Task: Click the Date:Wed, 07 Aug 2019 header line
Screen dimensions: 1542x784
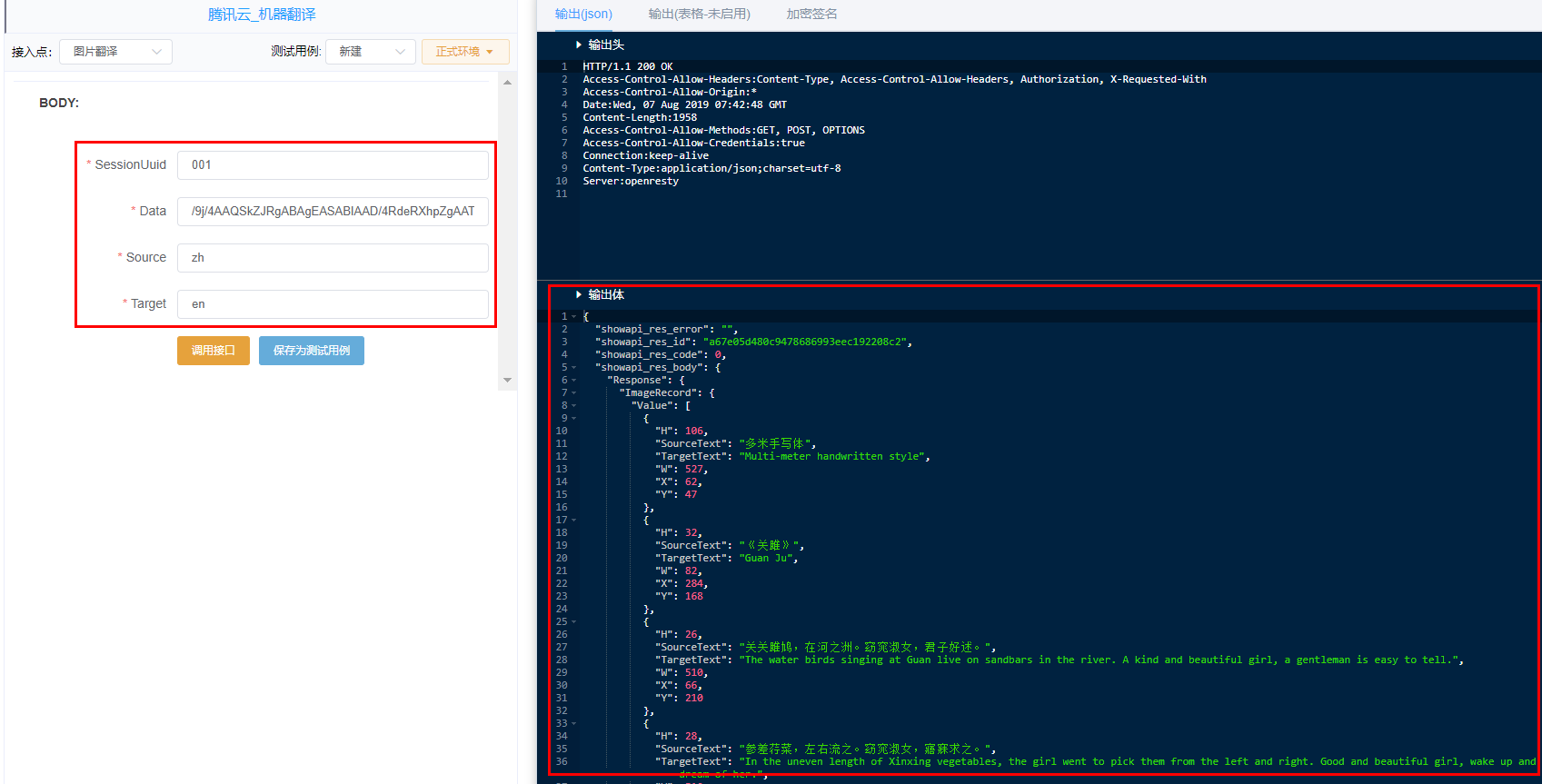Action: pos(685,104)
